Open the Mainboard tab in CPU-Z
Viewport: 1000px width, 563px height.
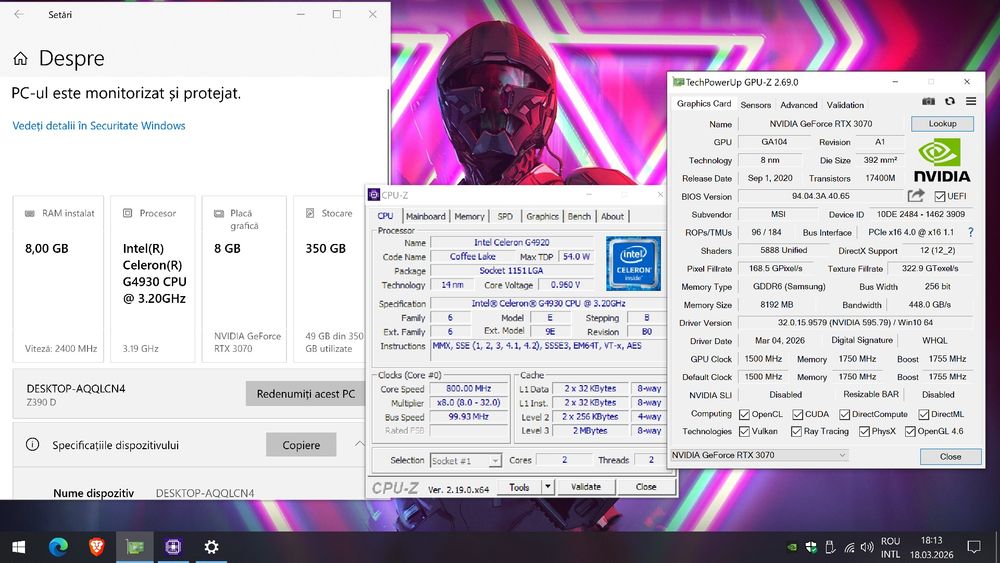coord(425,216)
